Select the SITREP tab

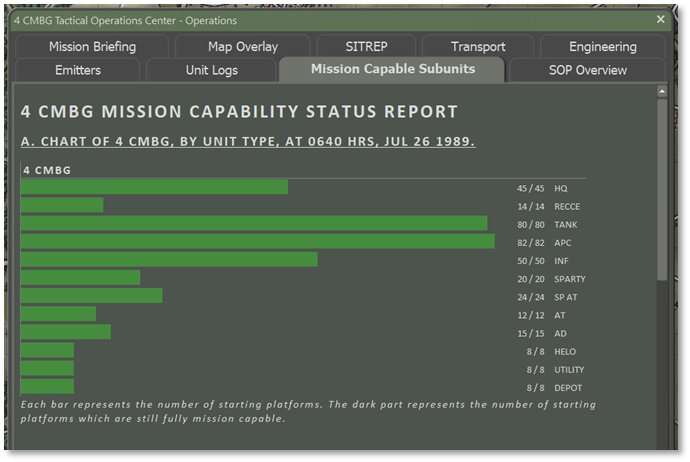point(366,46)
